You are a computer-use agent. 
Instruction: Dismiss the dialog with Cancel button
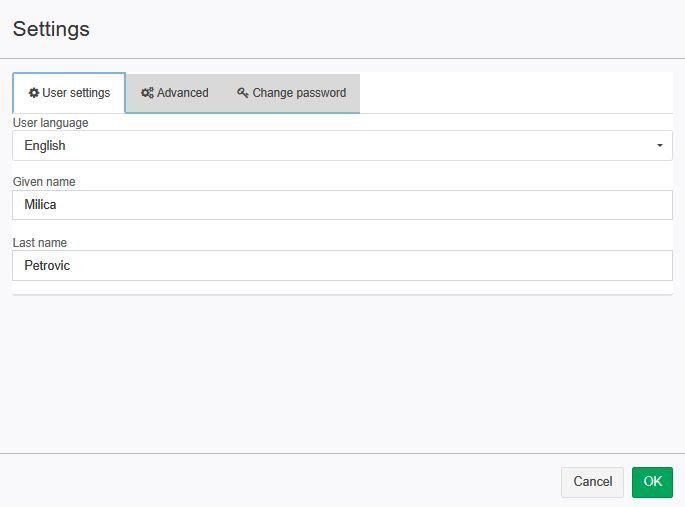[x=592, y=482]
